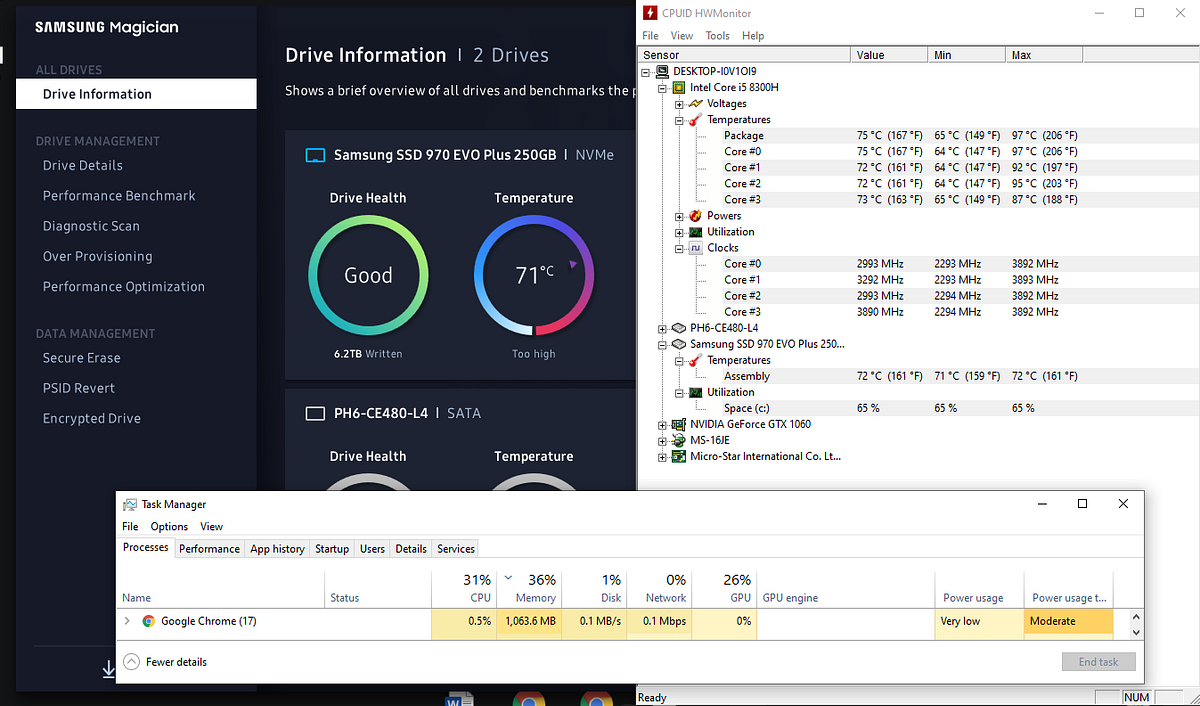Screen dimensions: 1200x706
Task: Open Secure Erase in Samsung Magician
Action: click(x=81, y=357)
